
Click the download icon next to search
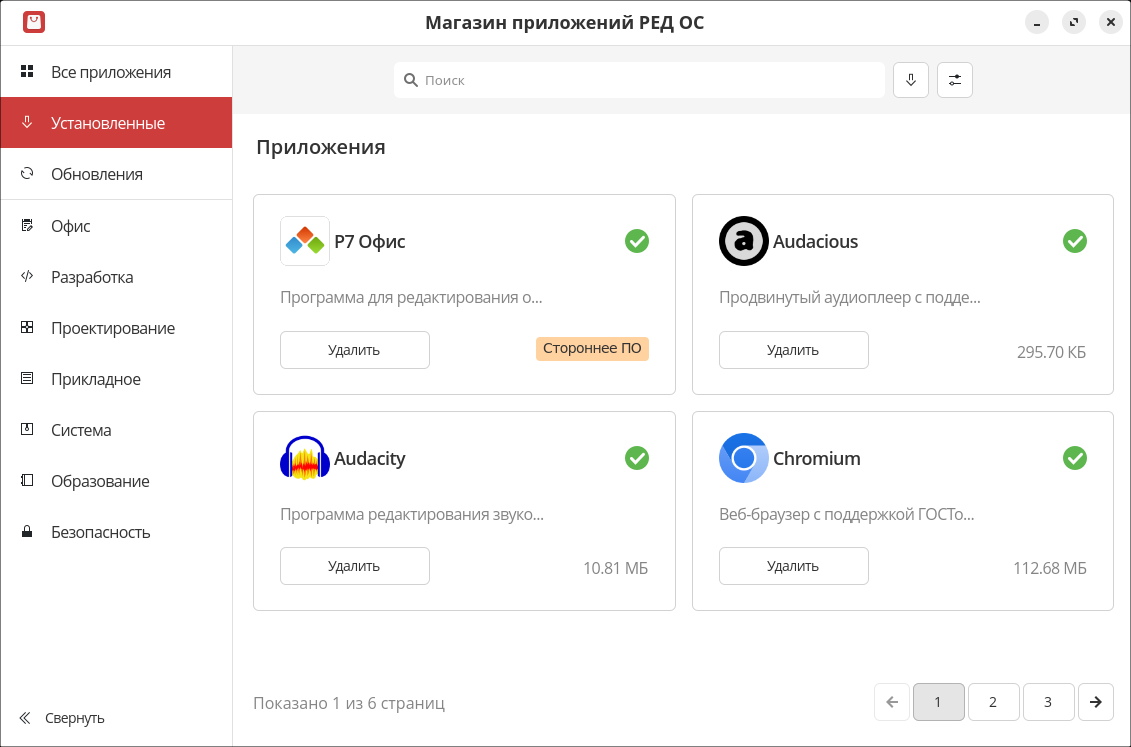[x=910, y=80]
